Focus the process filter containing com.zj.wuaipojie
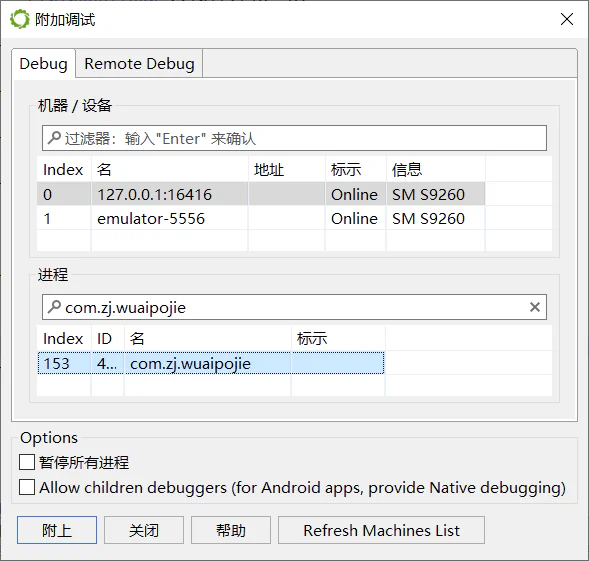The width and height of the screenshot is (589, 561). [x=294, y=307]
